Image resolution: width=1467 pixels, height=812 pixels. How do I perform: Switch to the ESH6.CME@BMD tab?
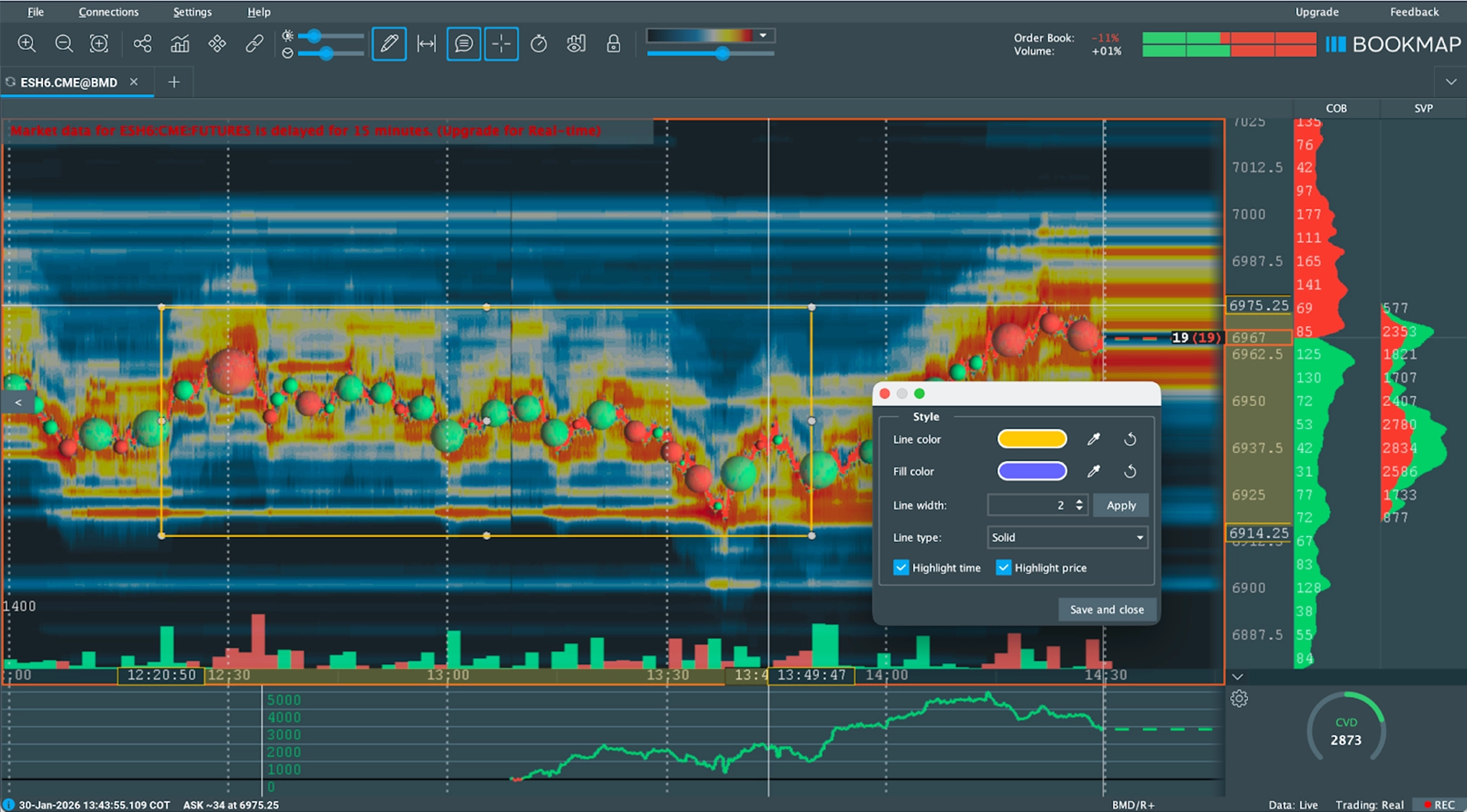pyautogui.click(x=69, y=82)
